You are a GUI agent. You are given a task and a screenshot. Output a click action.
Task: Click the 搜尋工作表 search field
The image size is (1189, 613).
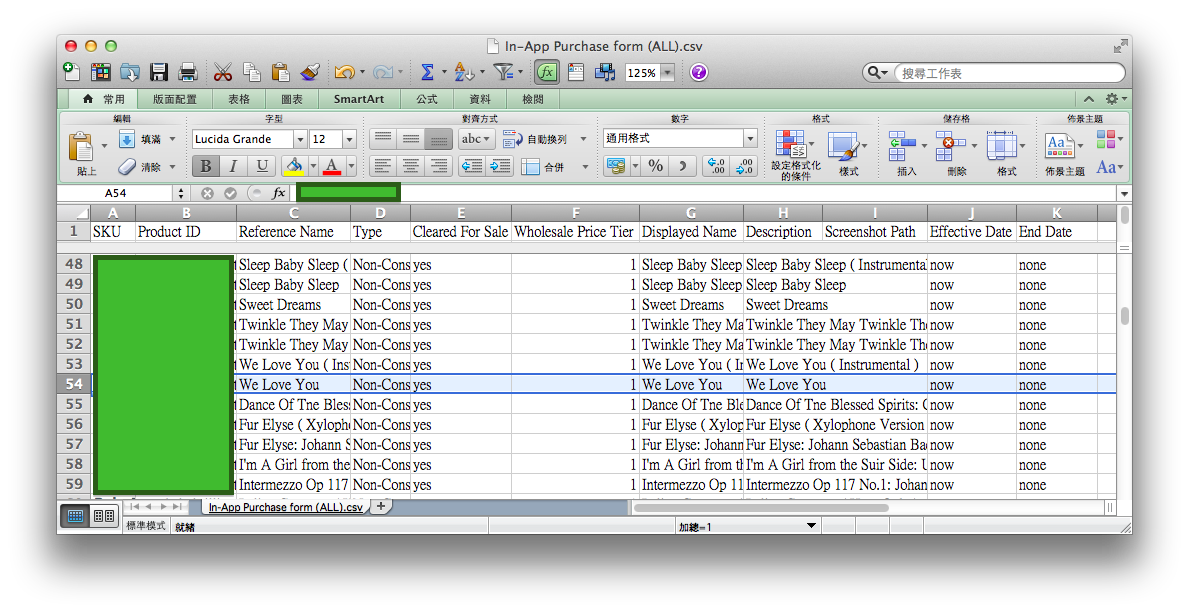(1005, 73)
